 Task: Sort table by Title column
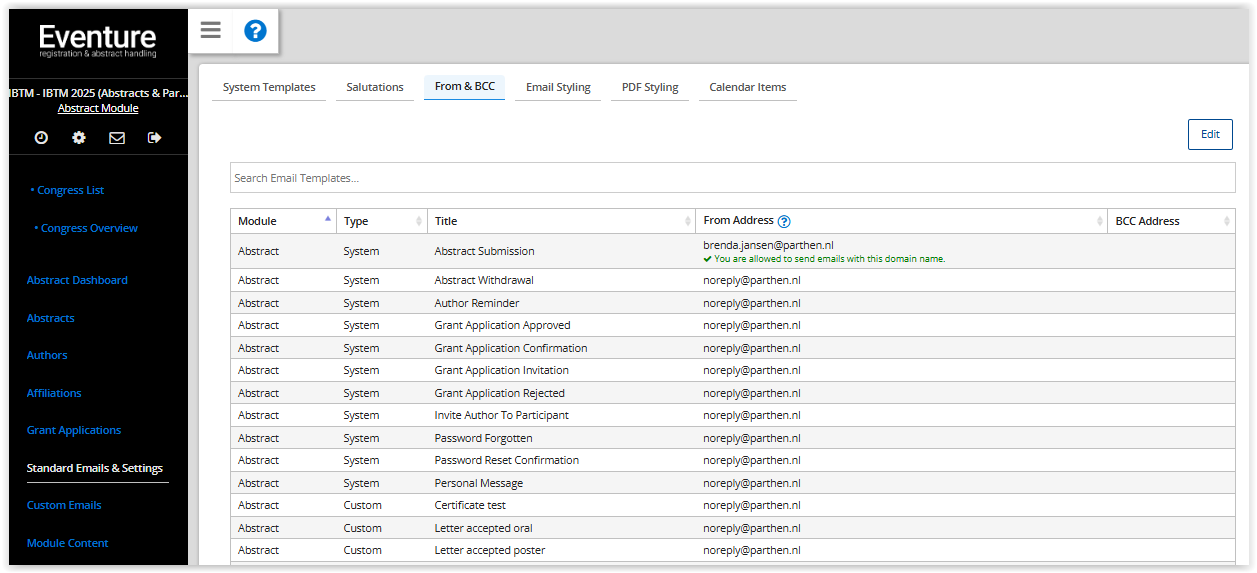click(x=560, y=221)
